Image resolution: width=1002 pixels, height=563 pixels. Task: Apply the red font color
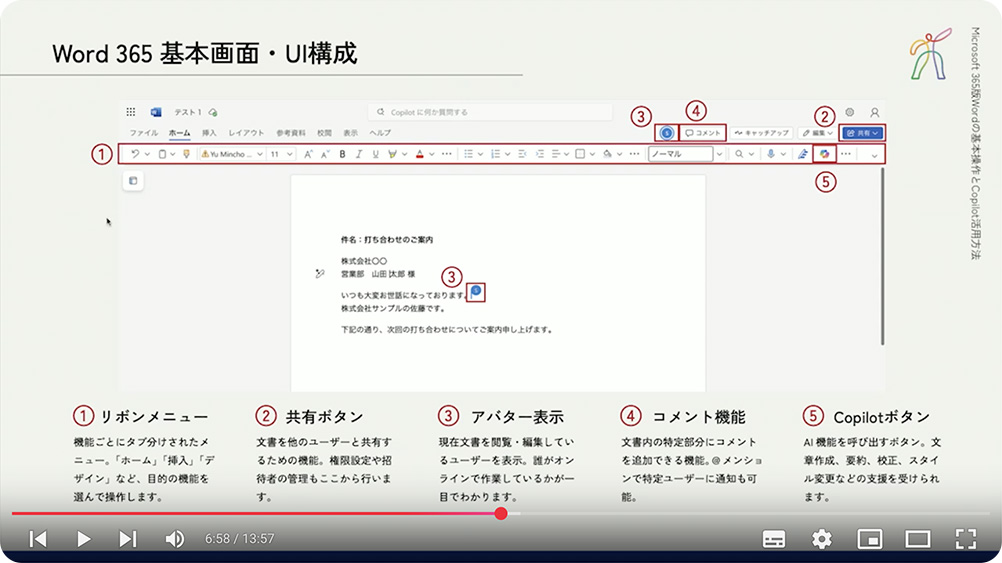tap(420, 154)
